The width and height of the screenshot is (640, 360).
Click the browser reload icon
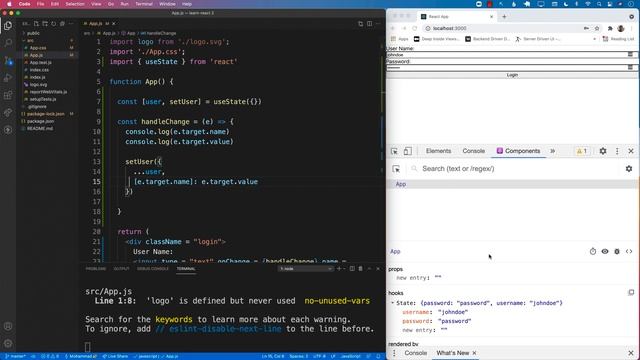pyautogui.click(x=415, y=28)
